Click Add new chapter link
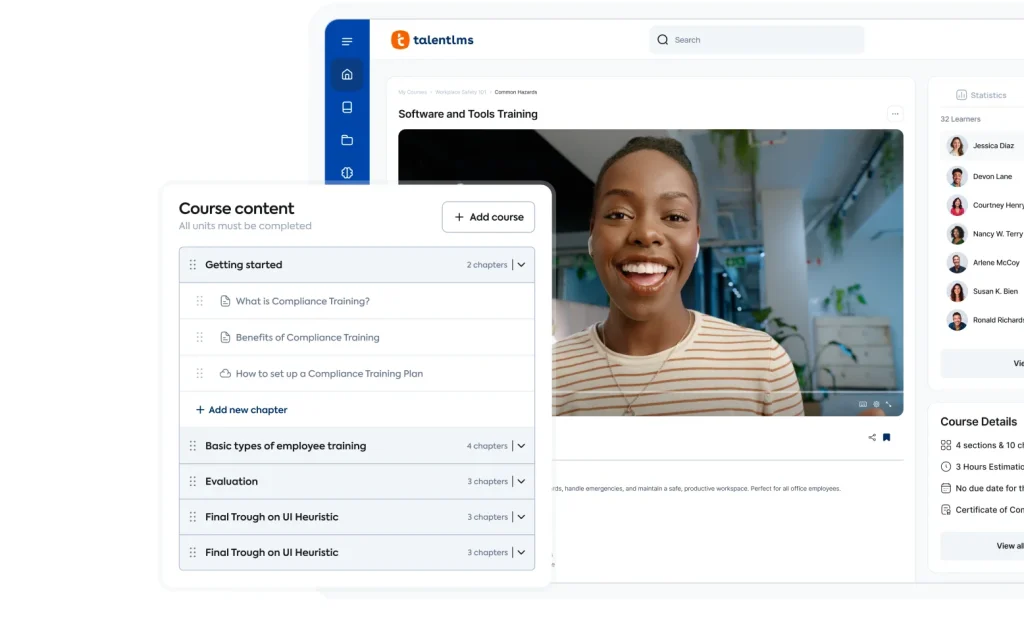Viewport: 1024px width, 627px height. point(241,410)
